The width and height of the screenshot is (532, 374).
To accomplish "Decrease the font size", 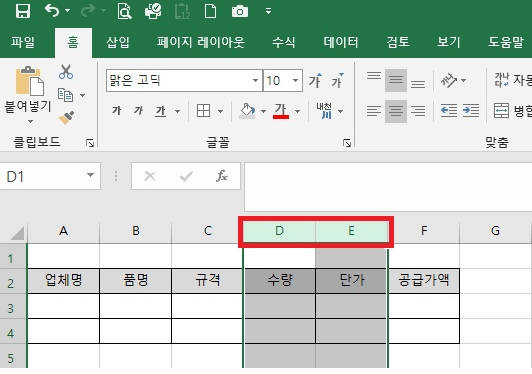I will (x=337, y=81).
